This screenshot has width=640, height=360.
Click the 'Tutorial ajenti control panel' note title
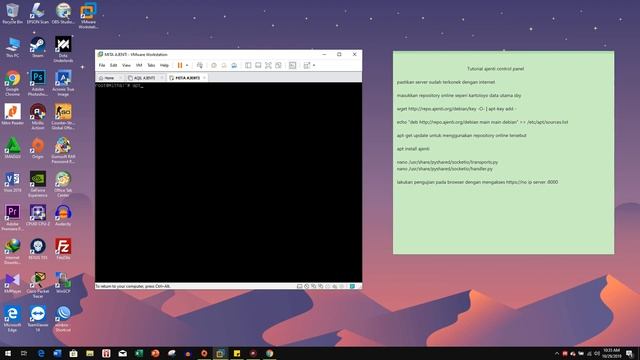pos(495,69)
